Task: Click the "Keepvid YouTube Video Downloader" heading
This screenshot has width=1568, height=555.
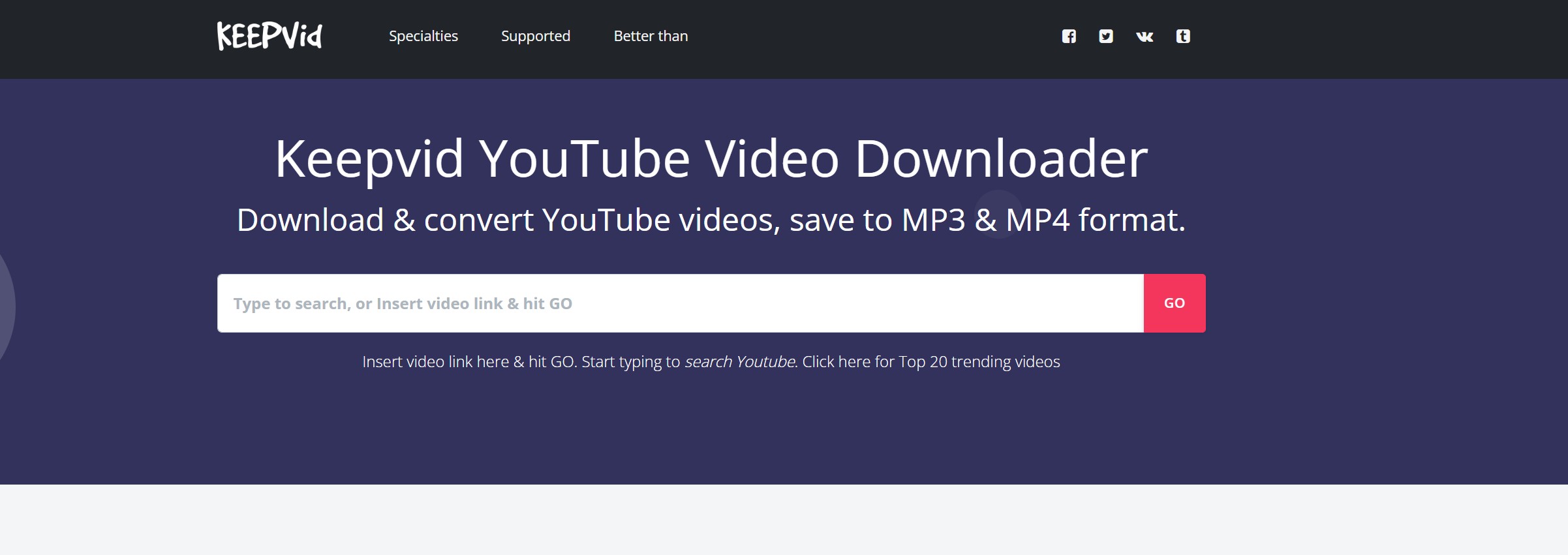Action: pyautogui.click(x=711, y=158)
